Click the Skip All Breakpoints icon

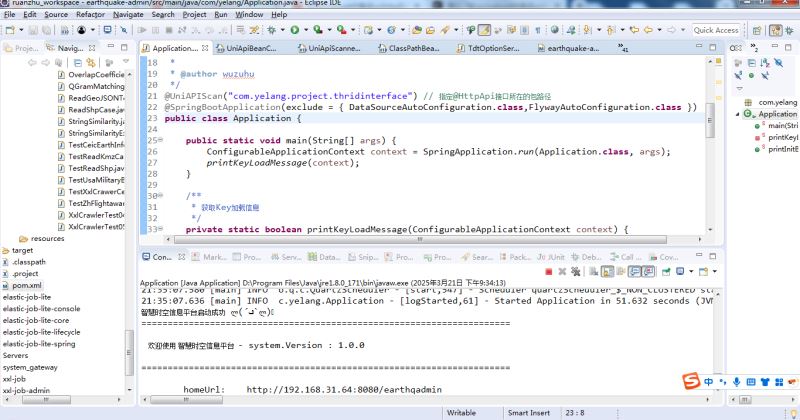123,30
